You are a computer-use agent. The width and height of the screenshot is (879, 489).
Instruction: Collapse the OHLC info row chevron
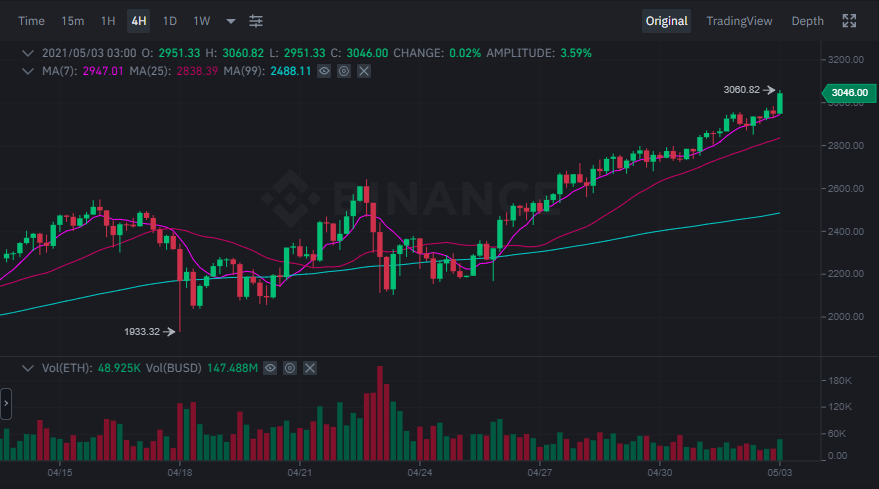point(27,53)
